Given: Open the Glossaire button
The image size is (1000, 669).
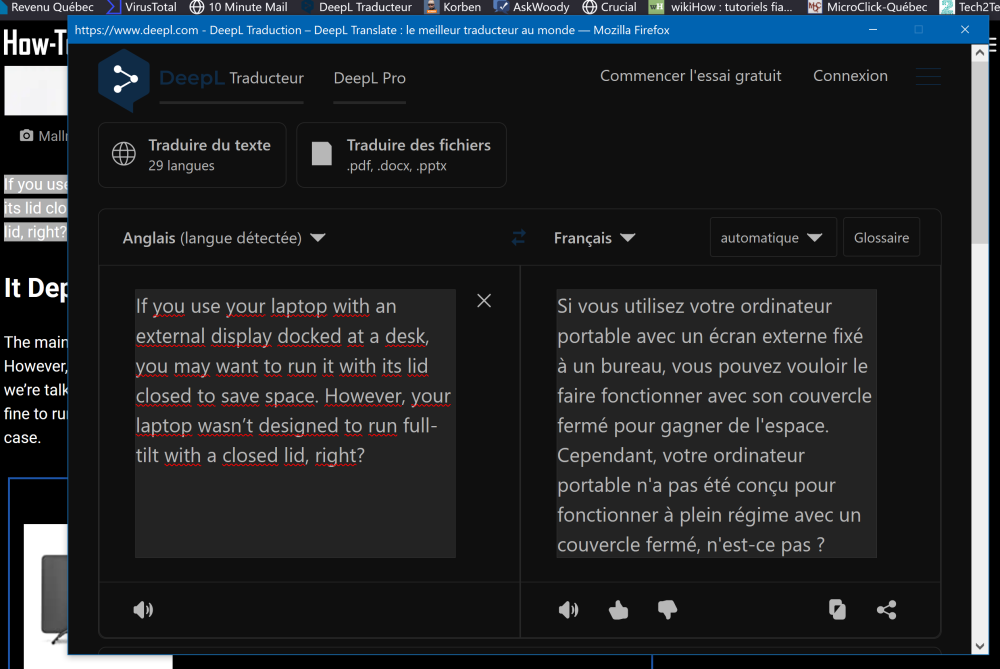Looking at the screenshot, I should coord(881,237).
